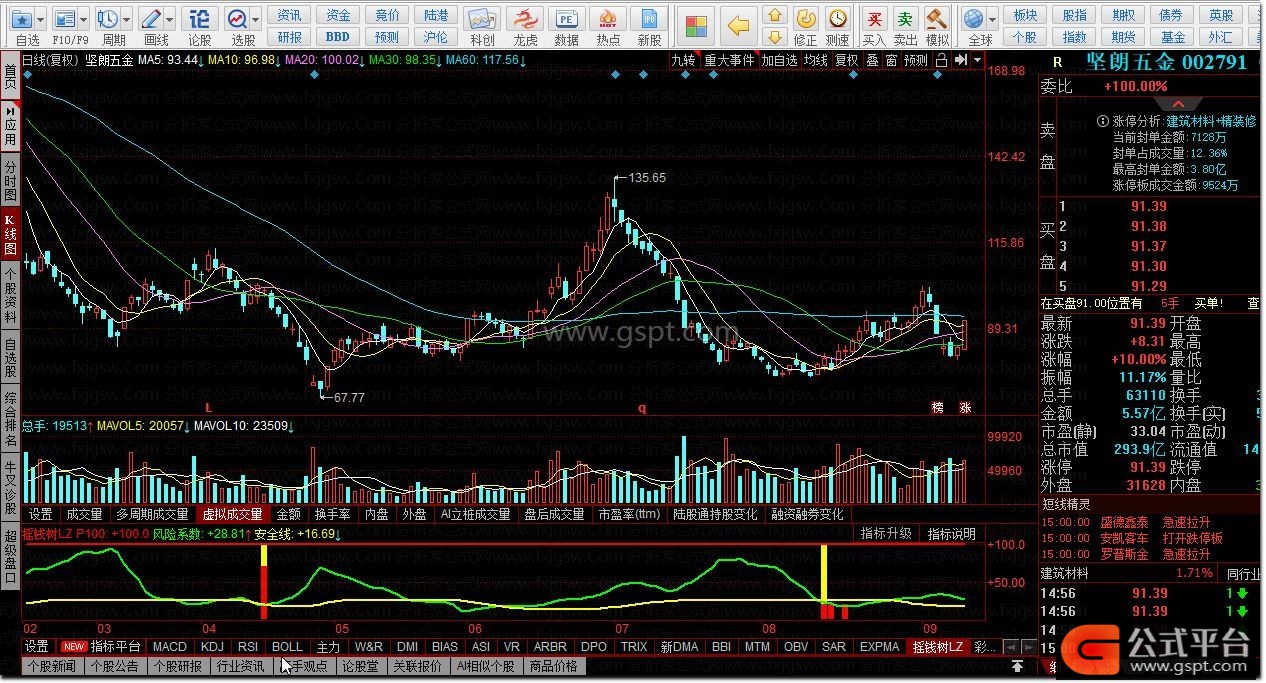This screenshot has width=1266, height=683.
Task: Click the yellow down arrow (next stock)
Action: click(774, 37)
